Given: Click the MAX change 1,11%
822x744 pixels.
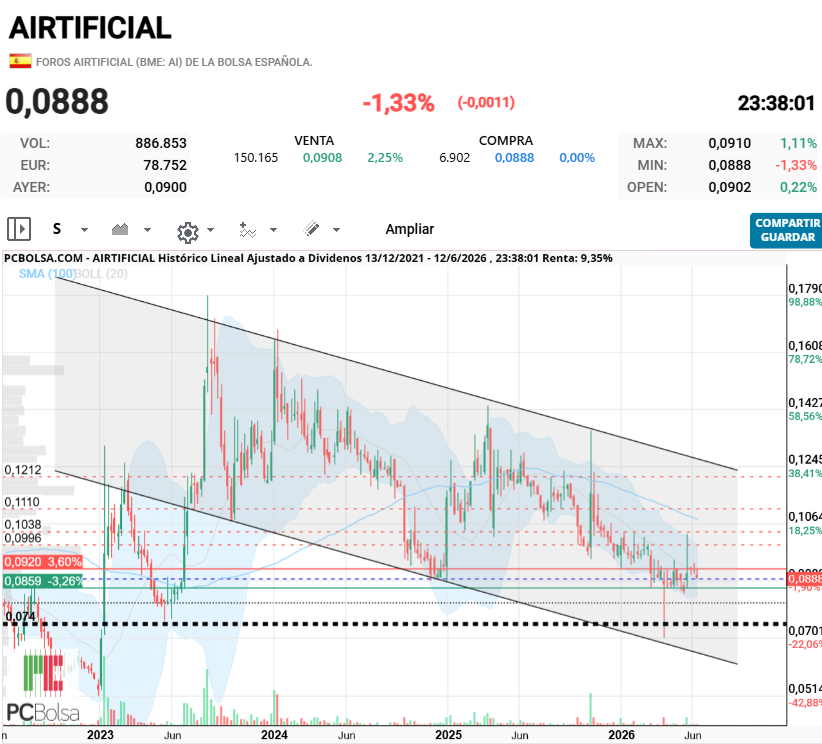Looking at the screenshot, I should coord(798,143).
